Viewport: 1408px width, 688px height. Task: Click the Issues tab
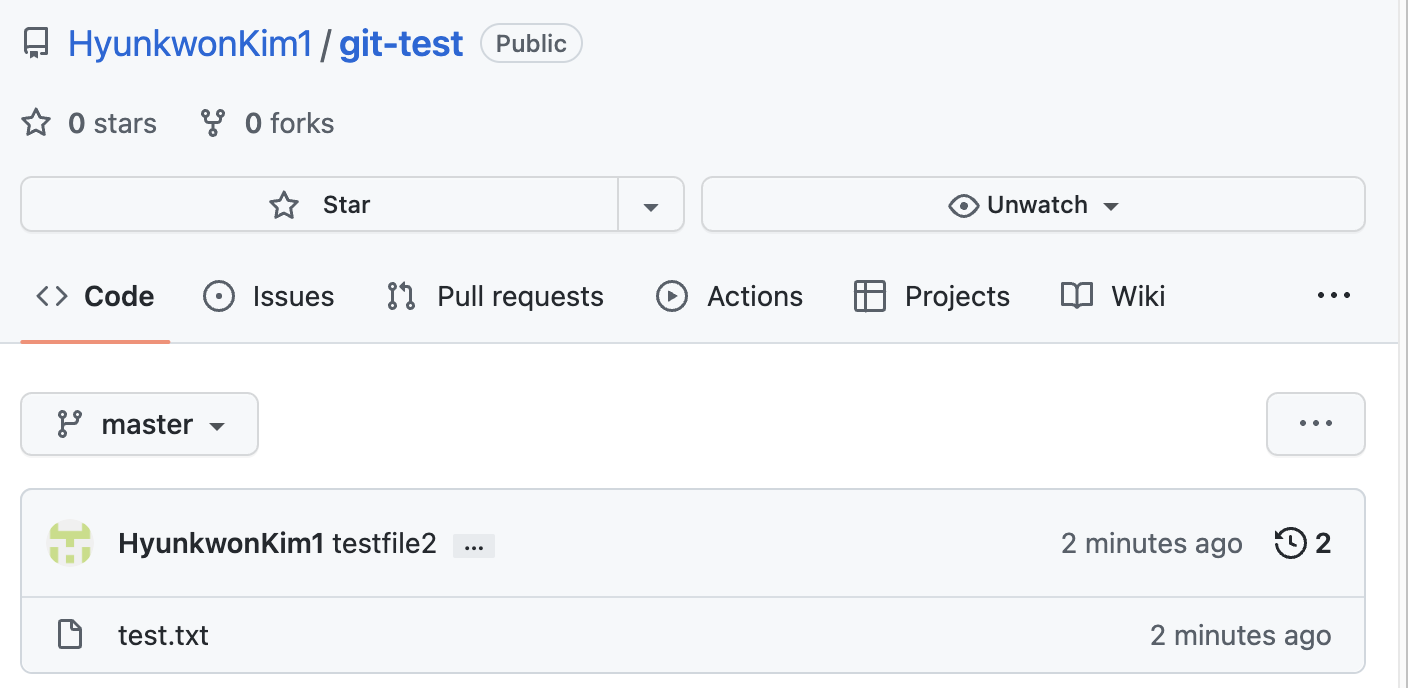point(268,297)
